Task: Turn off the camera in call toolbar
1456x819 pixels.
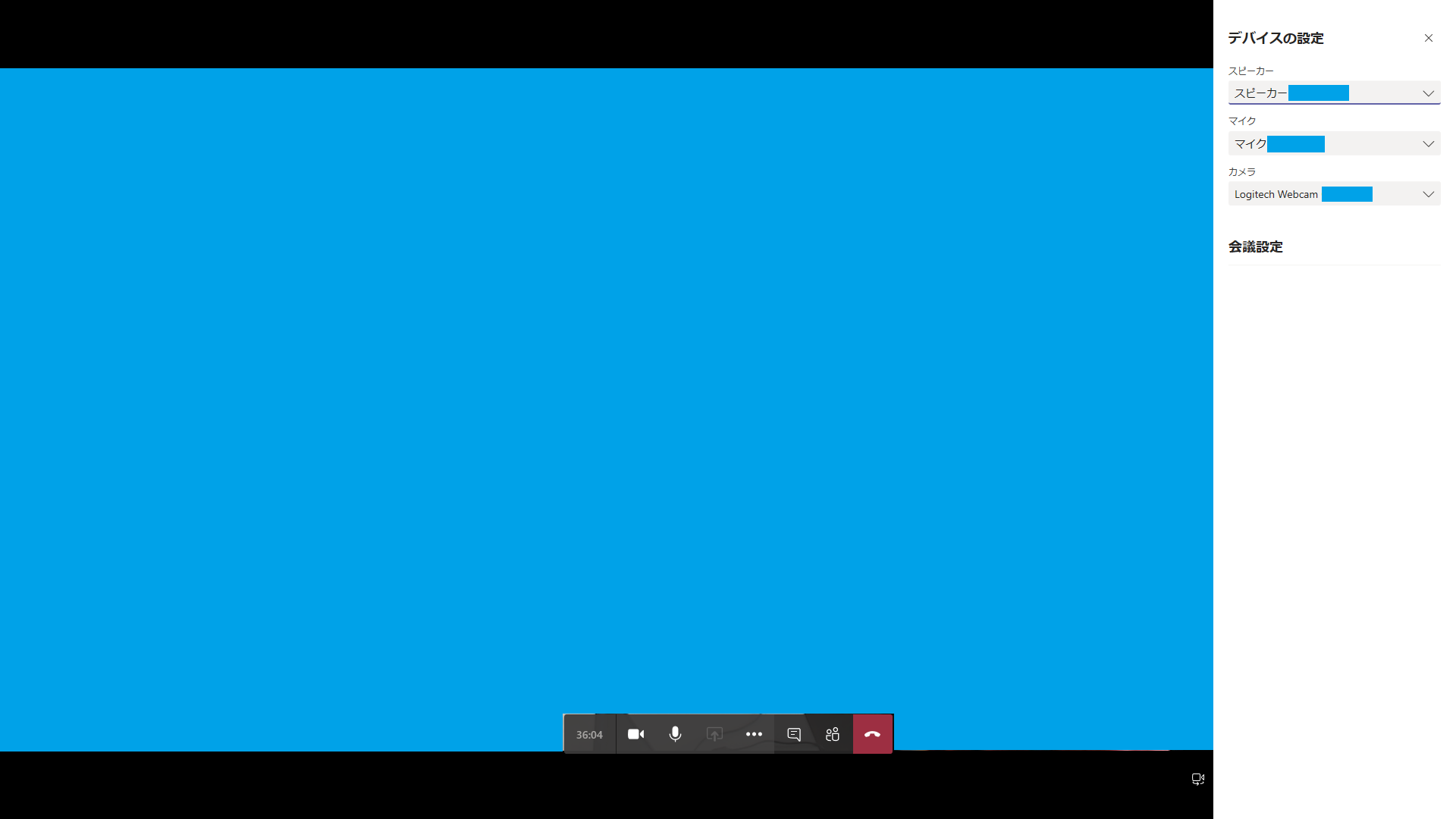Action: coord(635,734)
